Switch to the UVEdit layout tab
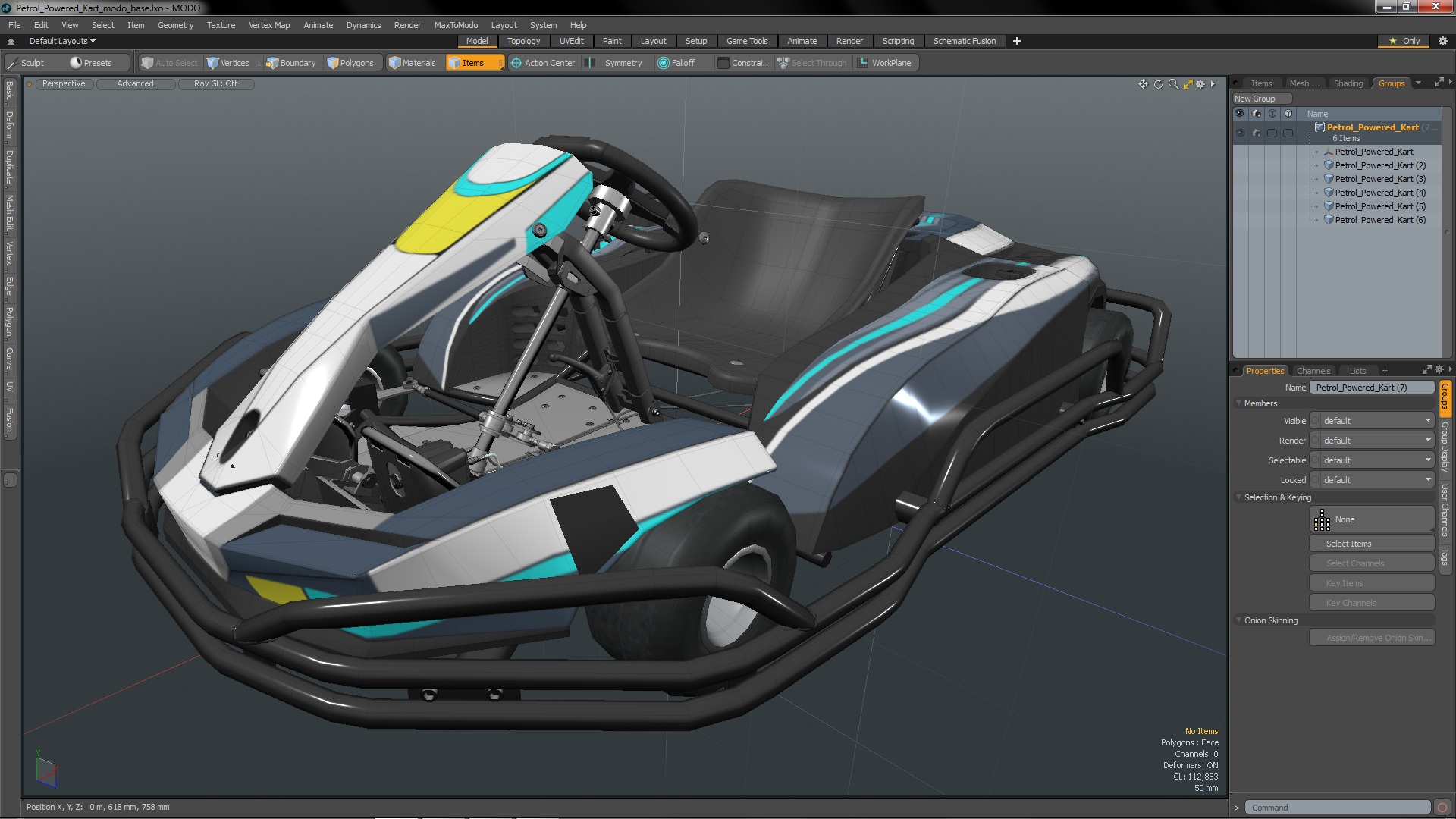 pyautogui.click(x=571, y=41)
